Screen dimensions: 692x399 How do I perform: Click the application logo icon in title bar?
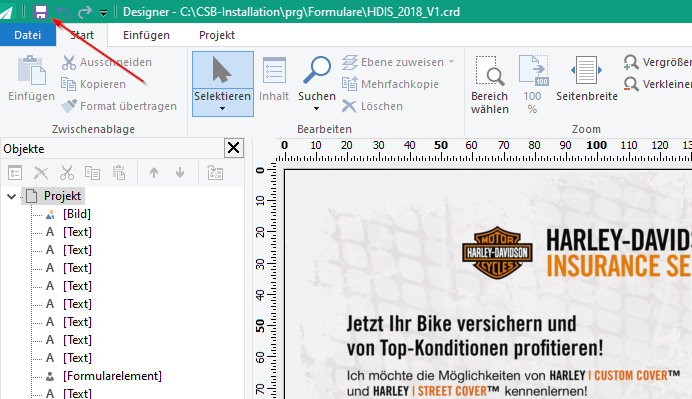8,12
